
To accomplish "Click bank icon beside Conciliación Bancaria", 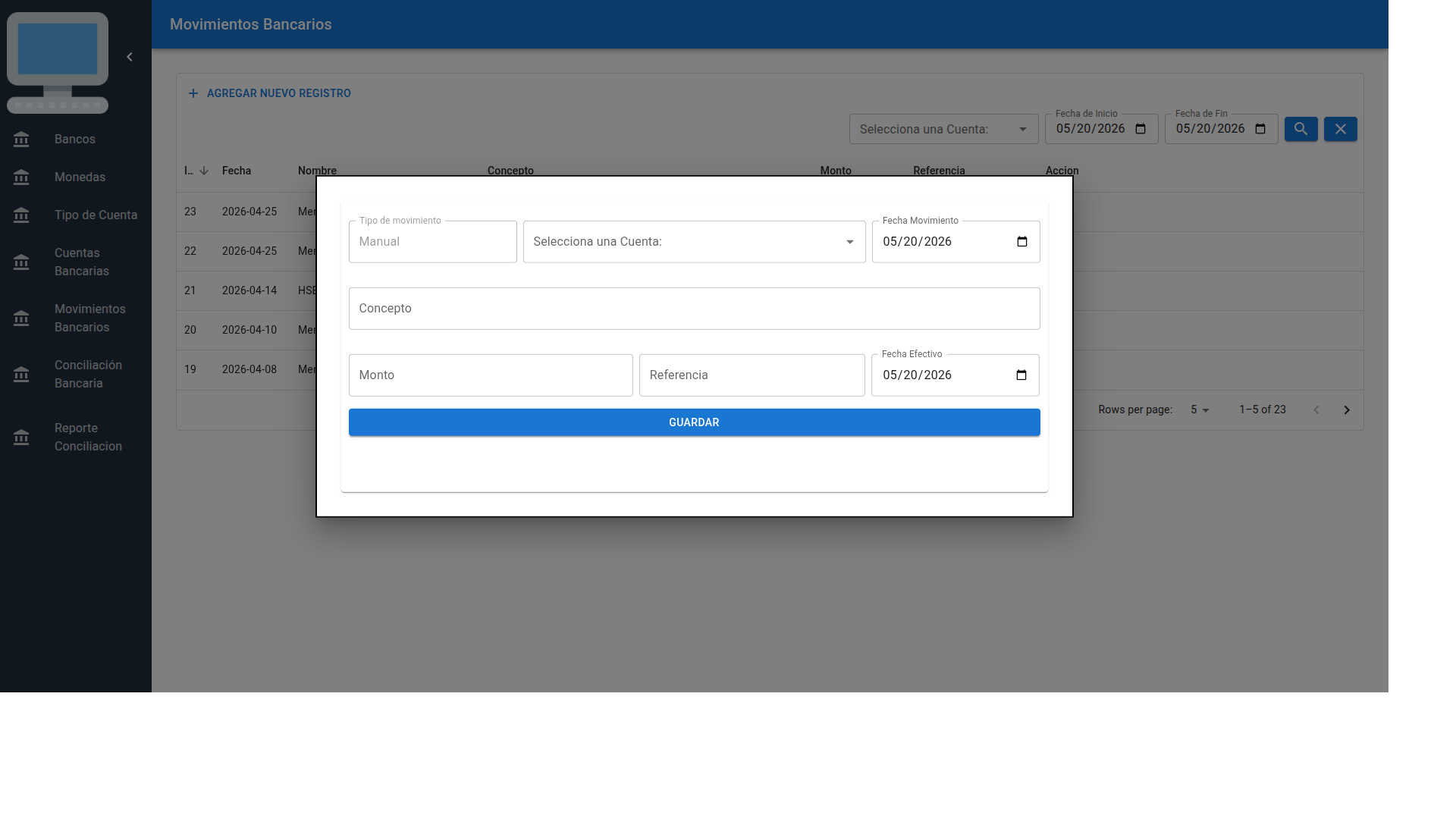I will pyautogui.click(x=21, y=375).
